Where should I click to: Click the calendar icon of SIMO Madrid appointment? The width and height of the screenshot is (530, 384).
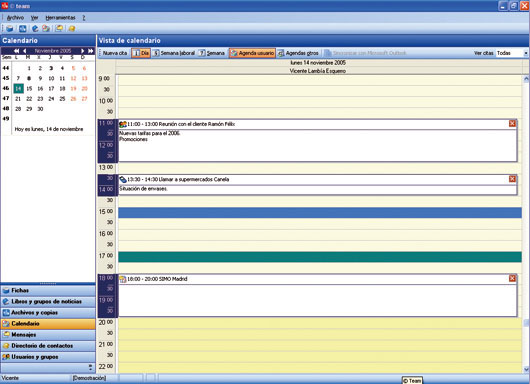click(123, 279)
